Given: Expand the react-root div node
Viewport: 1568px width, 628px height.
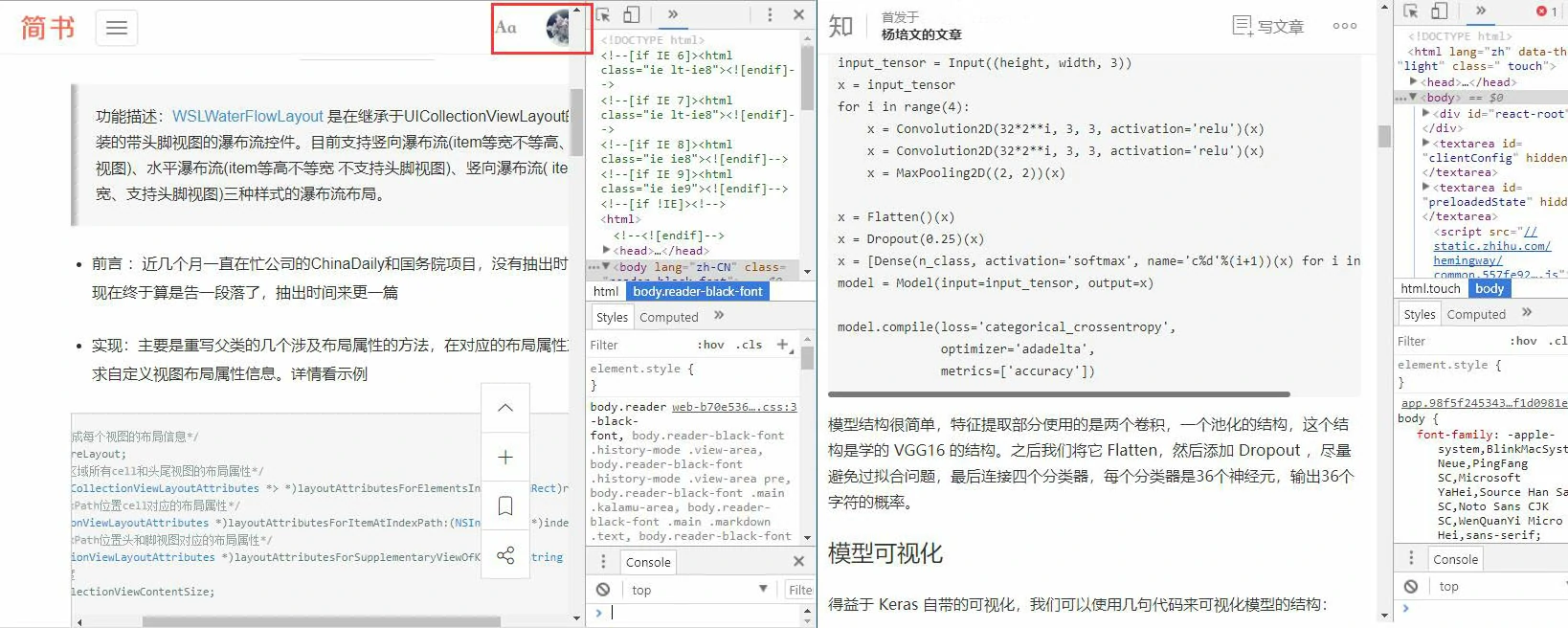Looking at the screenshot, I should coord(1426,113).
